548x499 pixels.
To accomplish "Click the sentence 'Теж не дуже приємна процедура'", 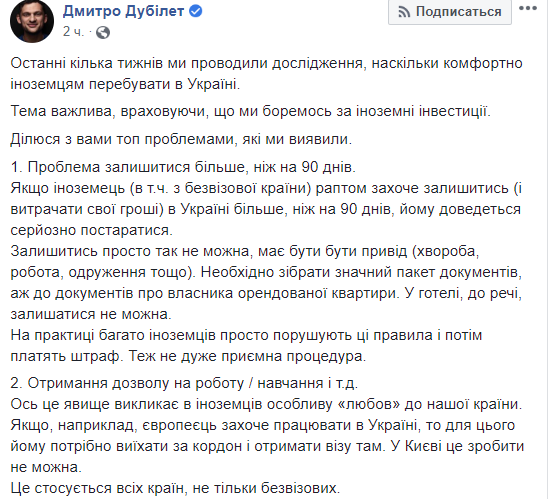I will [x=247, y=356].
